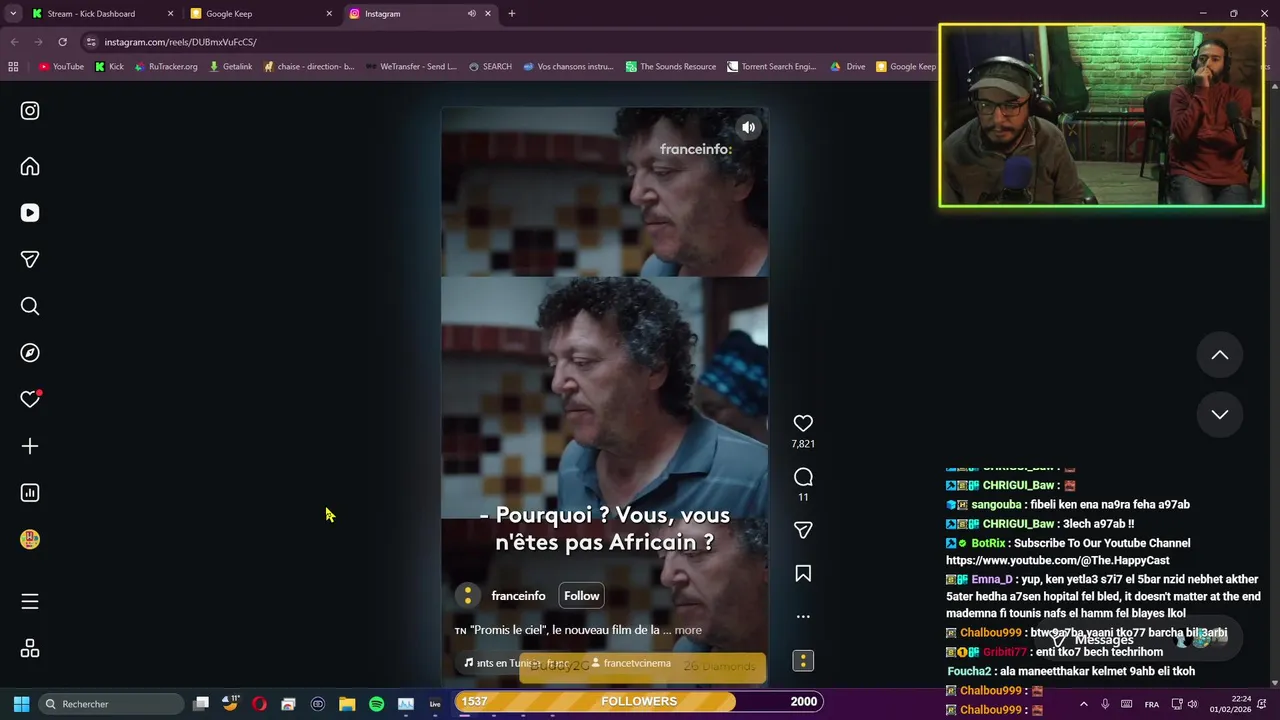Open Chrome apps grid in bookmarks bar

(x=13, y=67)
